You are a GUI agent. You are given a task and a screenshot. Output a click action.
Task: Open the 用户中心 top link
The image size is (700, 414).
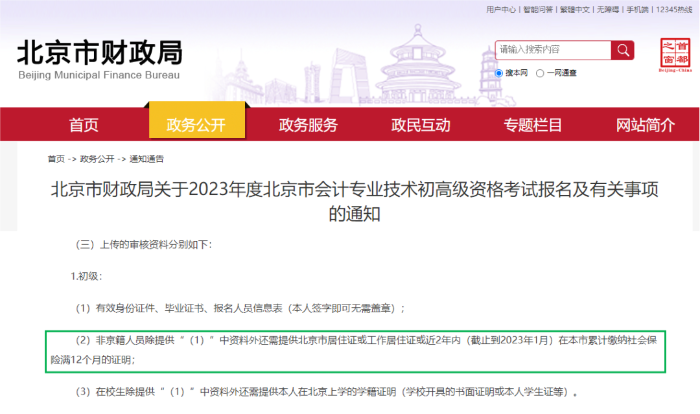pyautogui.click(x=501, y=9)
